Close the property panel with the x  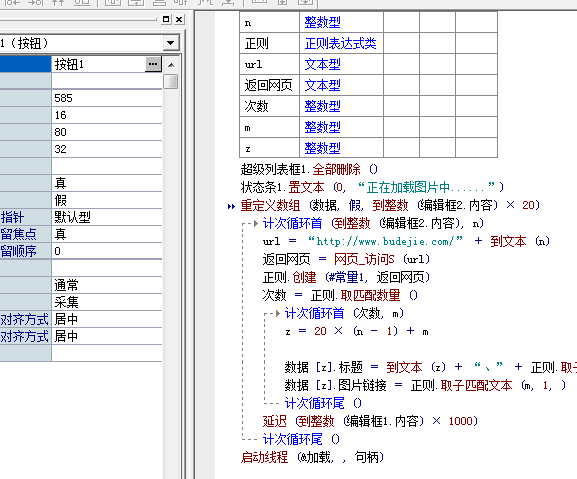coord(179,19)
